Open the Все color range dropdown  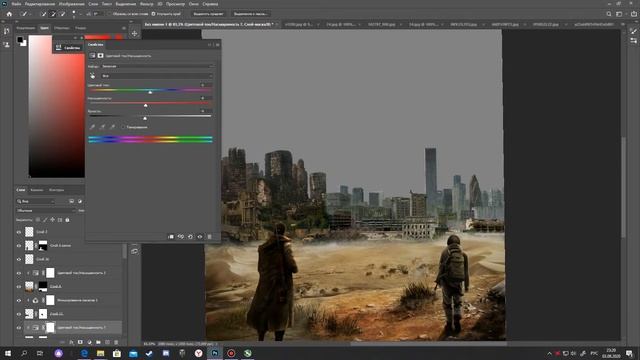click(x=157, y=76)
